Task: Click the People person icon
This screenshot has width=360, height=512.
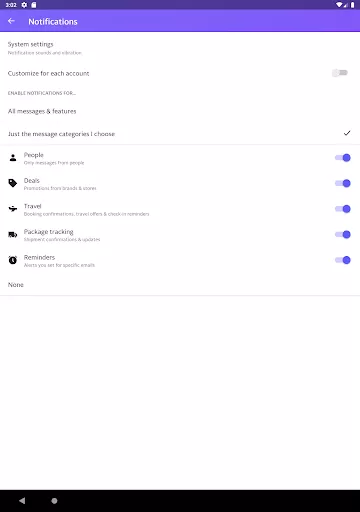Action: tap(13, 158)
